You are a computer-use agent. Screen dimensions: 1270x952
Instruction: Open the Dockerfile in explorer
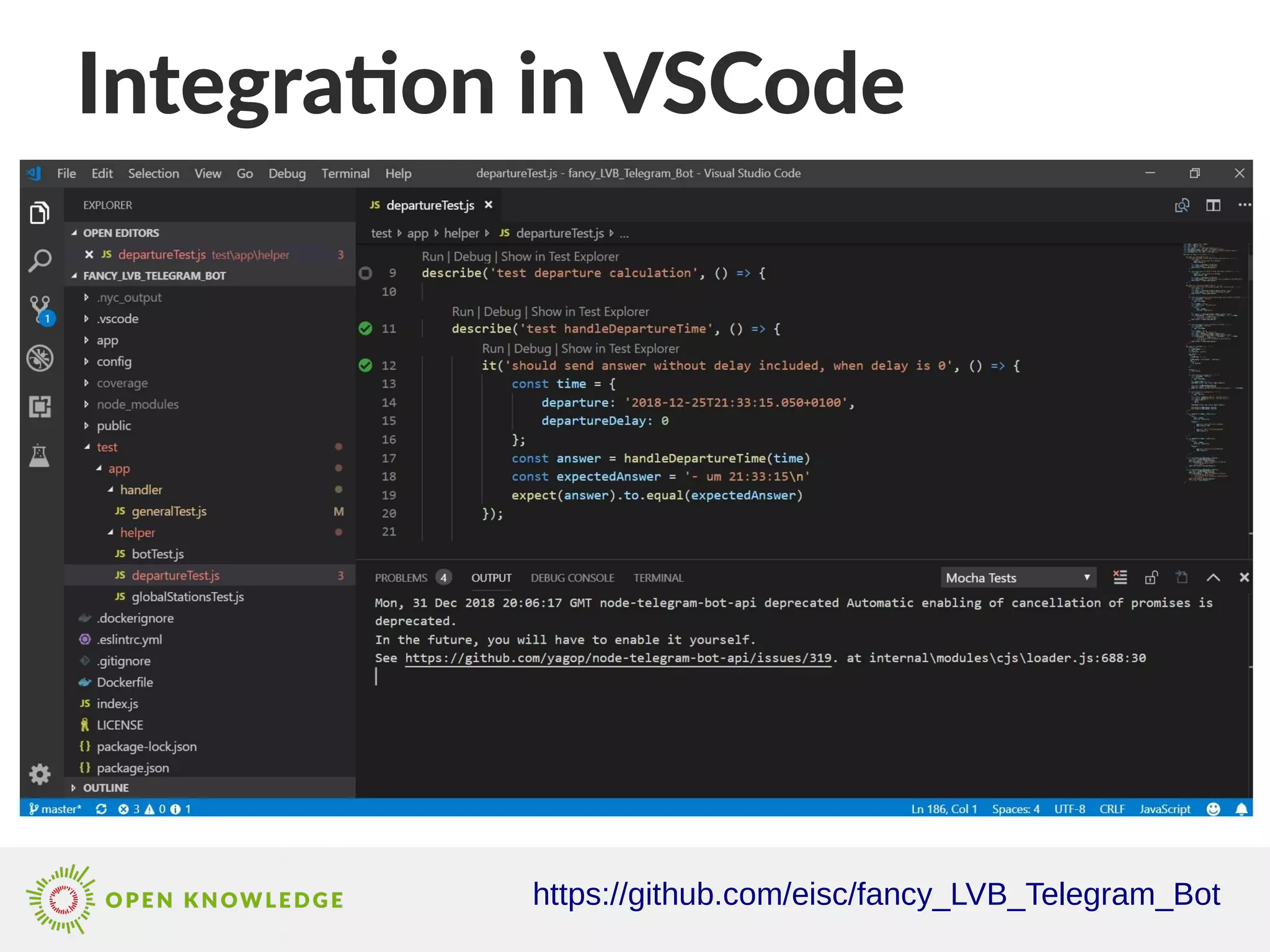tap(125, 682)
